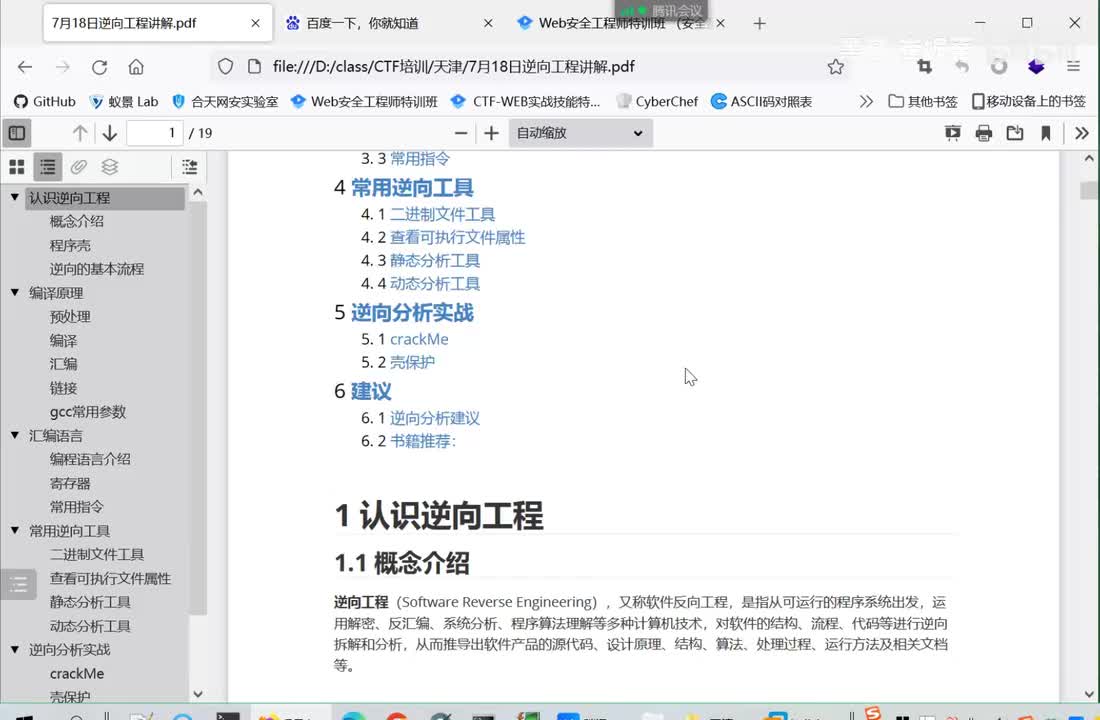Open the current view bookmark icon

tap(1045, 133)
